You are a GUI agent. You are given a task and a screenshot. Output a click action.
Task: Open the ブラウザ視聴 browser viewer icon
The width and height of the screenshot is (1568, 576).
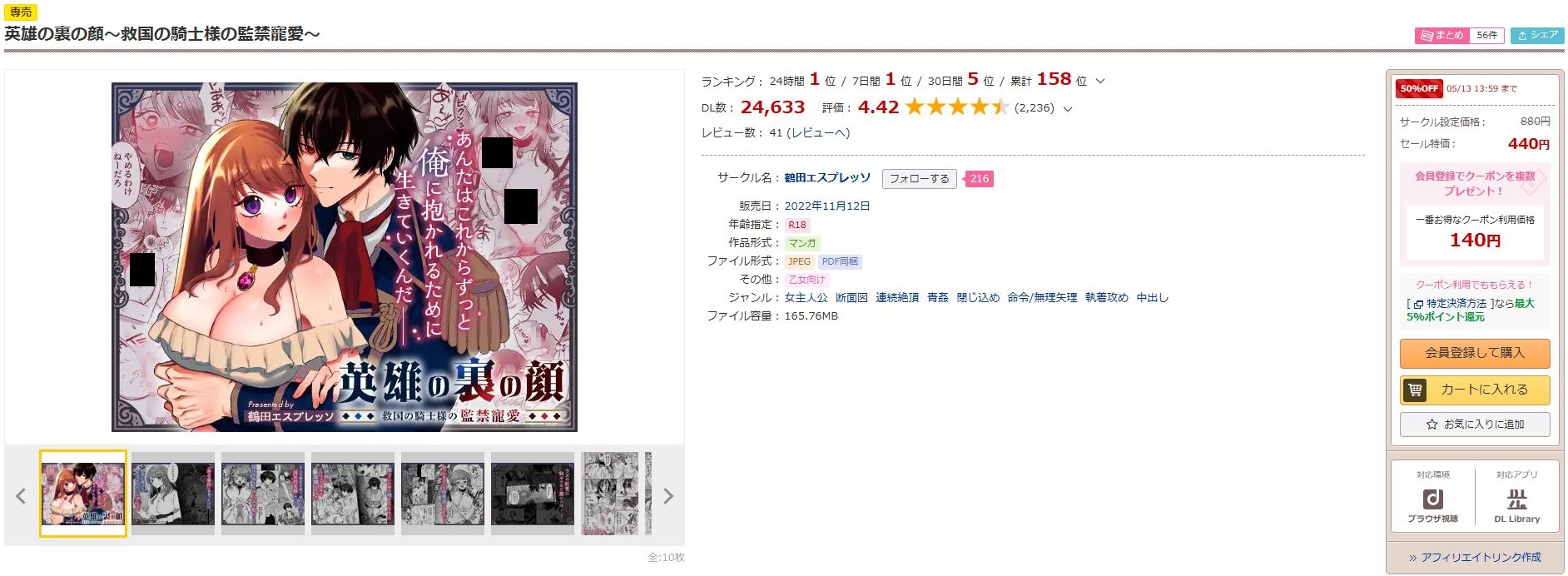pyautogui.click(x=1432, y=499)
